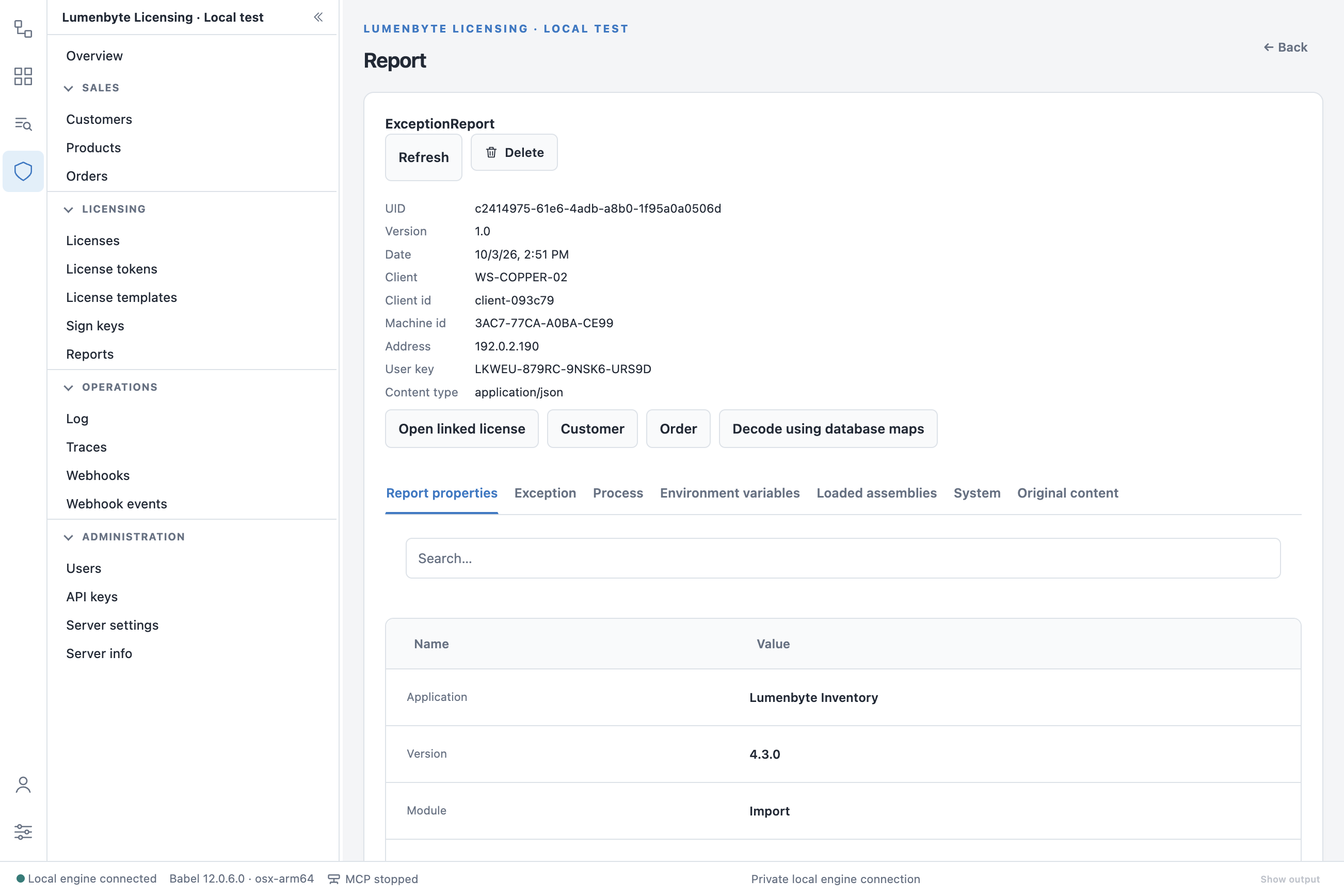Focus the Search properties field
Viewport: 1344px width, 896px height.
tap(843, 558)
